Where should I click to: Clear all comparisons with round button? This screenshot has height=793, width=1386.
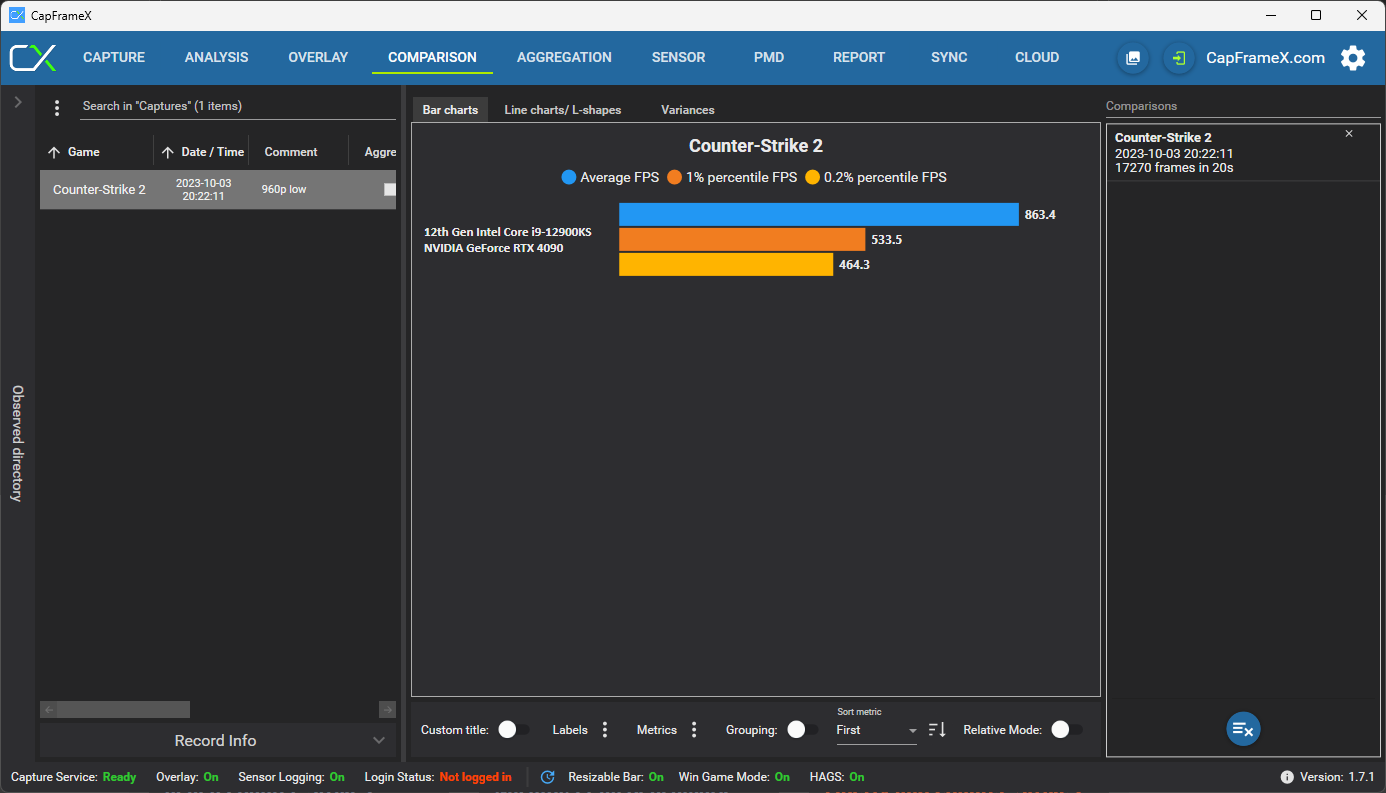(x=1243, y=729)
